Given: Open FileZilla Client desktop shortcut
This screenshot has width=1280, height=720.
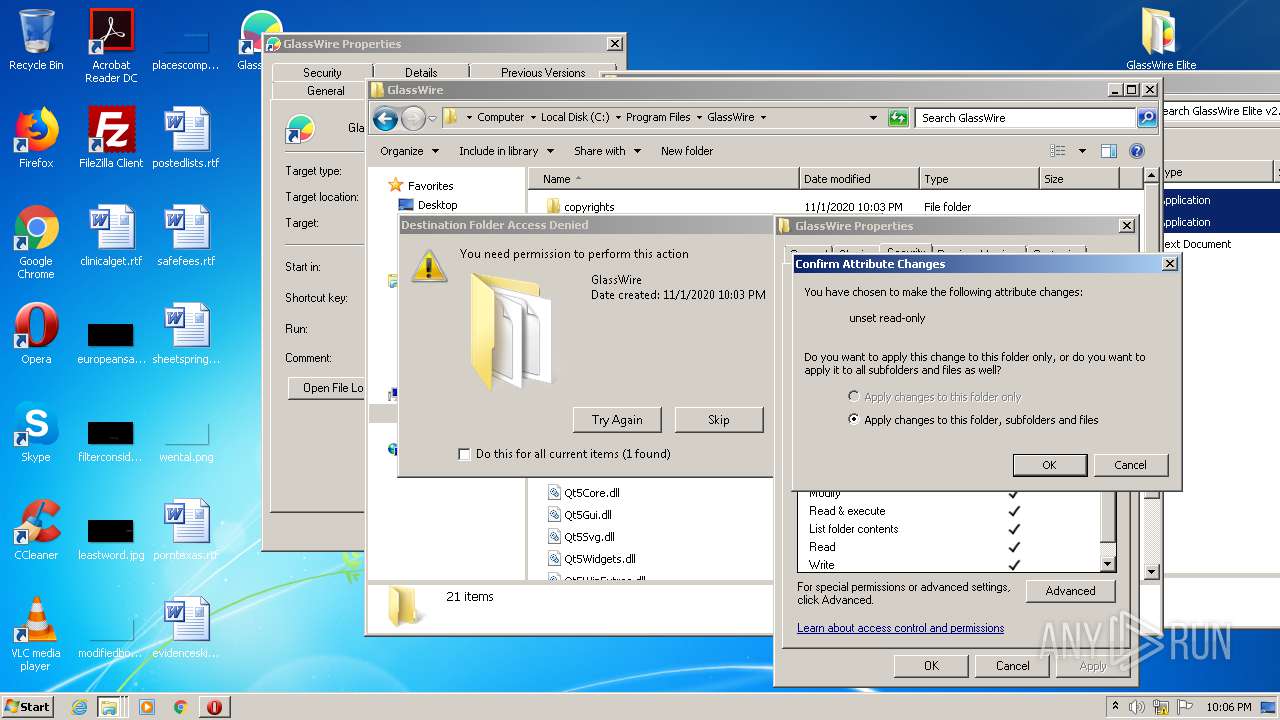Looking at the screenshot, I should coord(111,138).
